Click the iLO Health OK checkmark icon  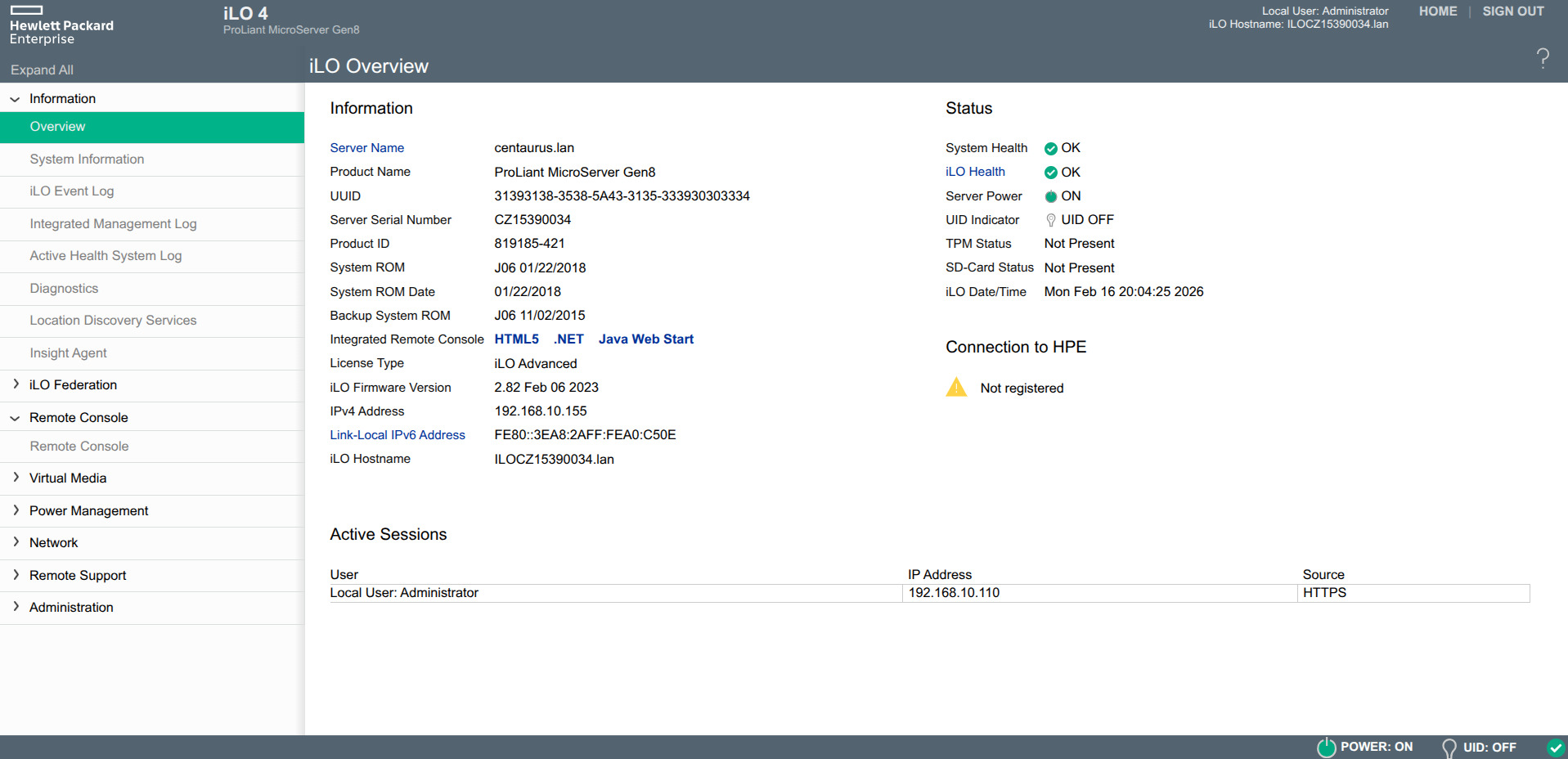(1050, 173)
